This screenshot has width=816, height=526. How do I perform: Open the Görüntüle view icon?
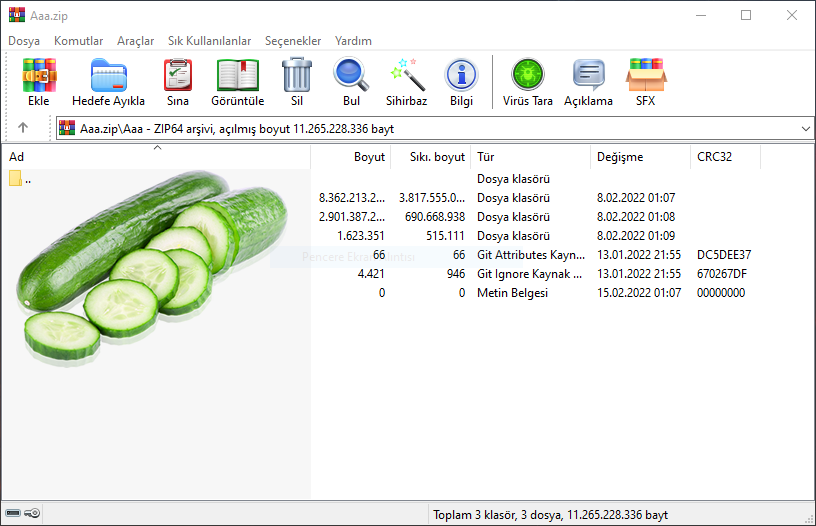pyautogui.click(x=237, y=76)
